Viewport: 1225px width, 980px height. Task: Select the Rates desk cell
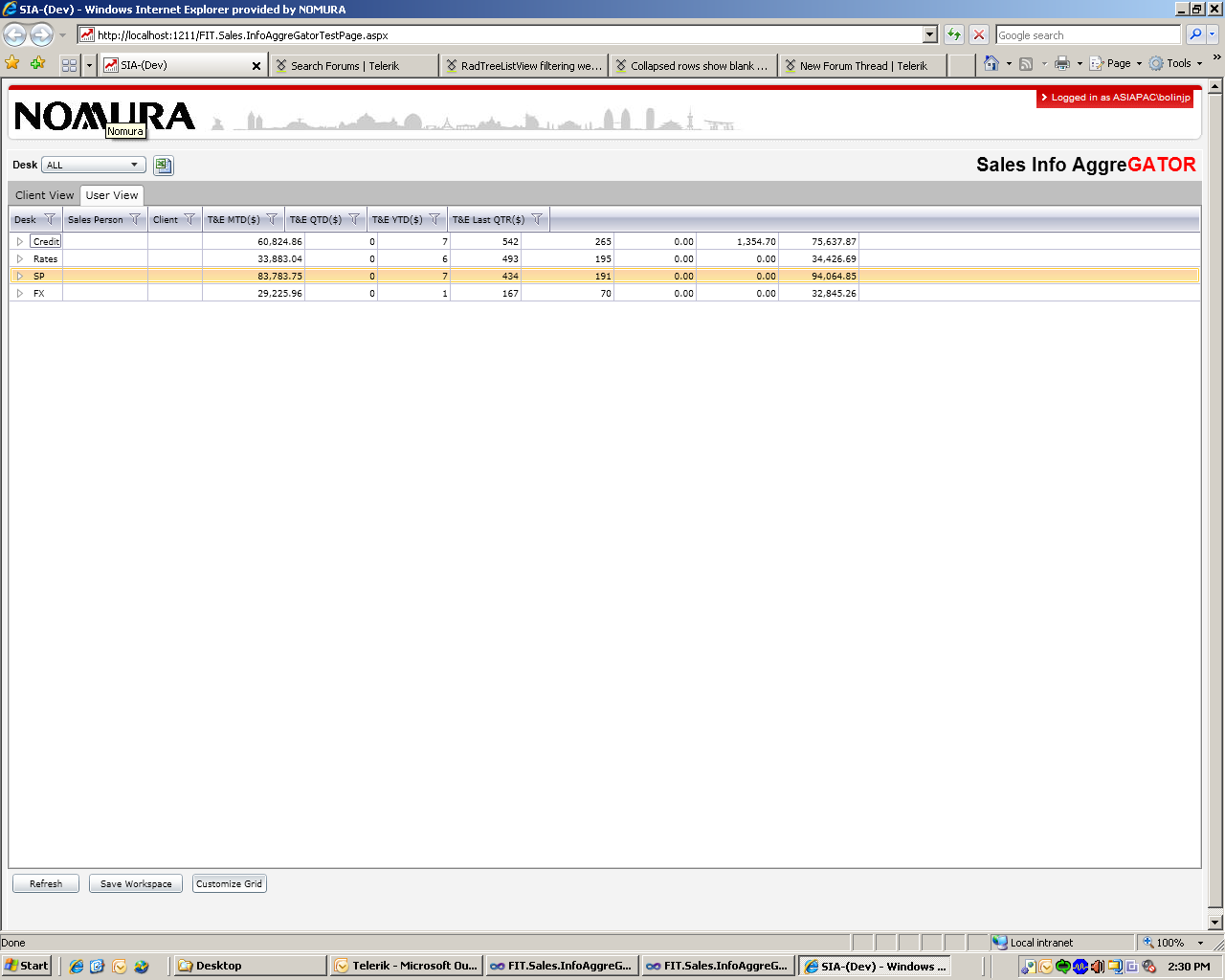[45, 259]
